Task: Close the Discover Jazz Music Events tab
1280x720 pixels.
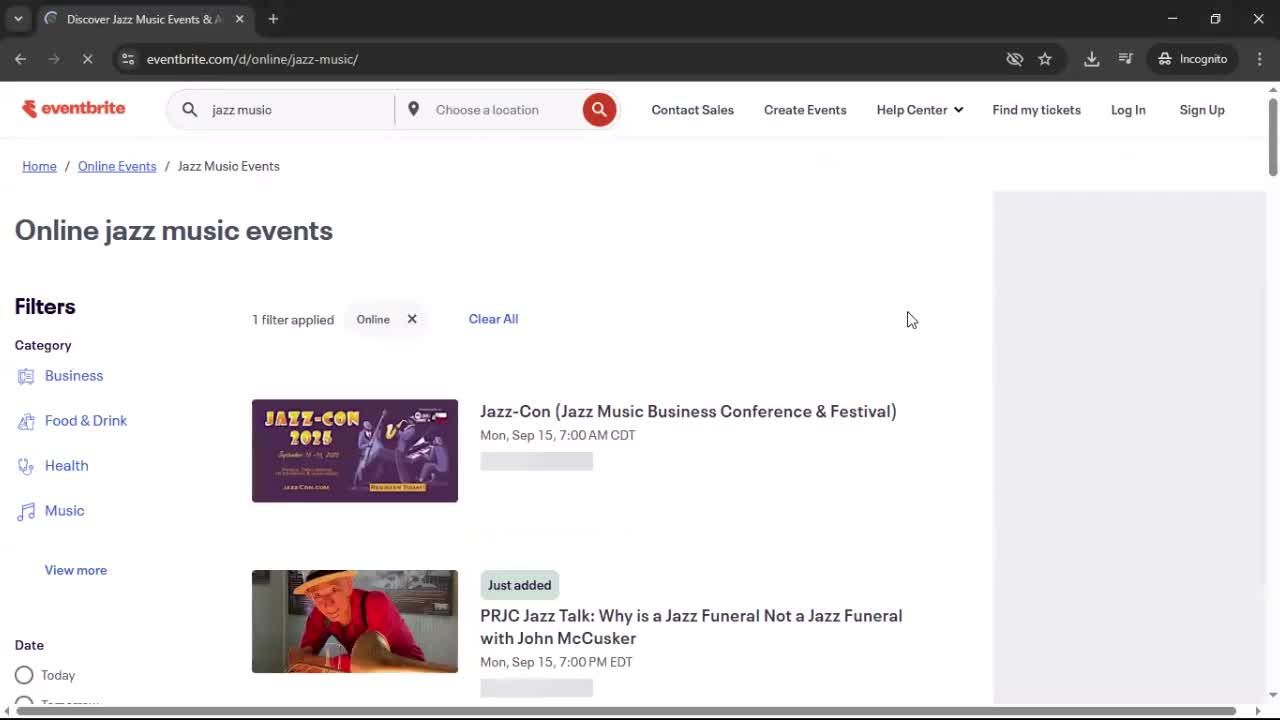Action: (x=239, y=19)
